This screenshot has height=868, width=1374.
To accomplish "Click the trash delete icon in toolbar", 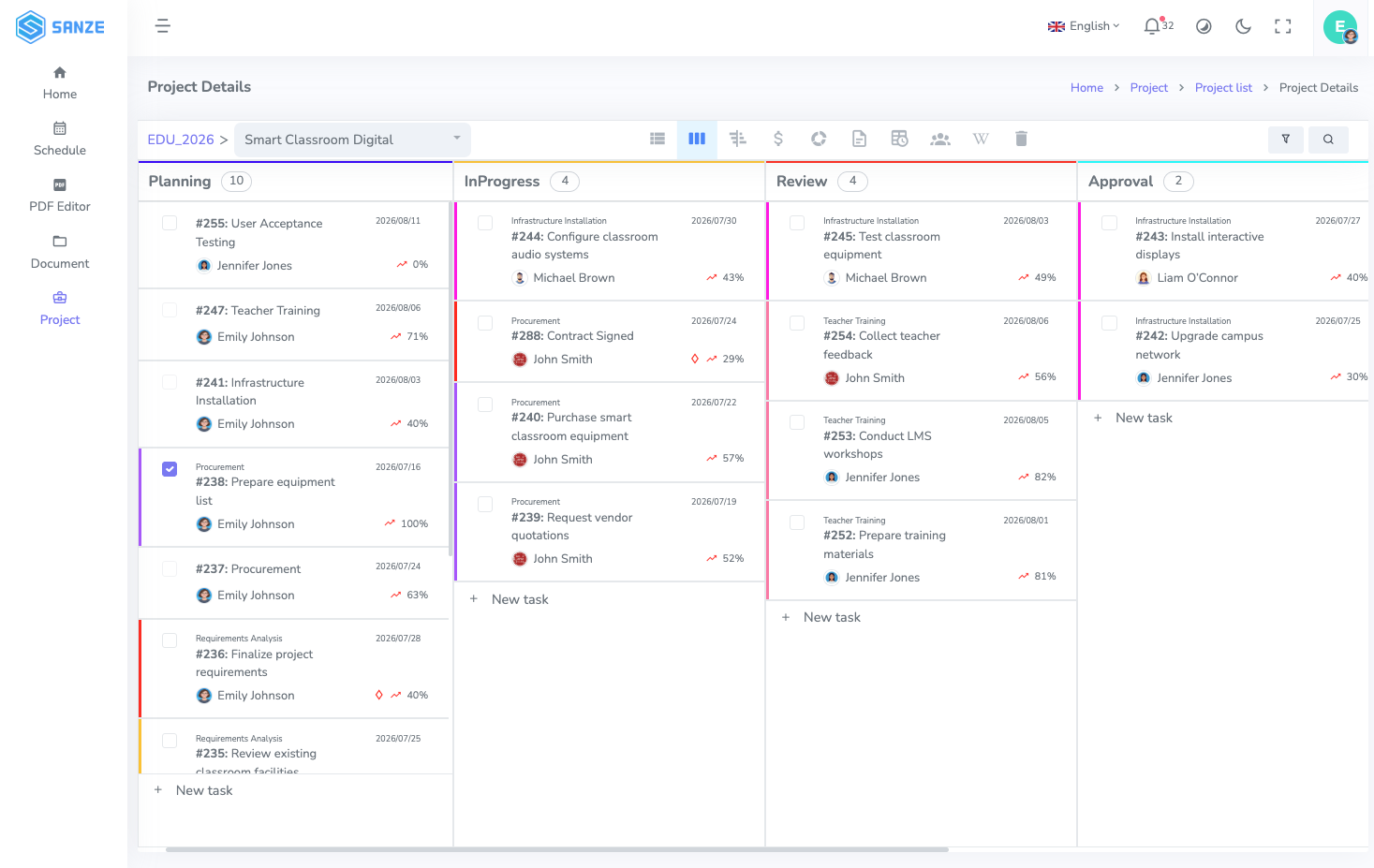I will coord(1021,139).
